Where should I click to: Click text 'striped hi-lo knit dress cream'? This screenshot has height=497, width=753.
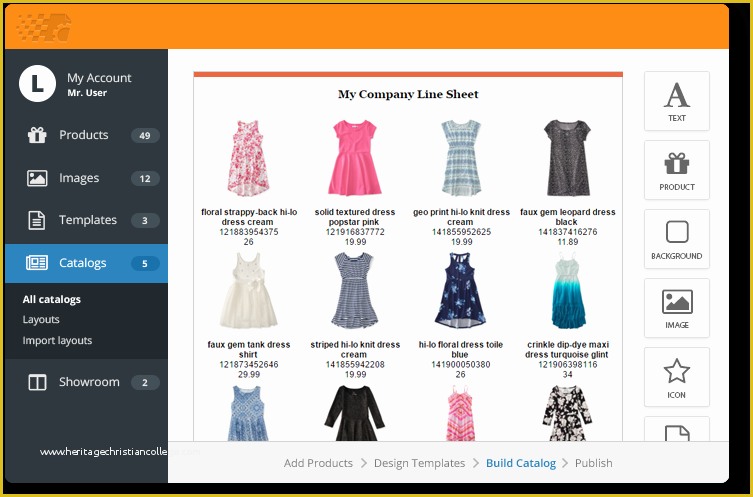(355, 350)
